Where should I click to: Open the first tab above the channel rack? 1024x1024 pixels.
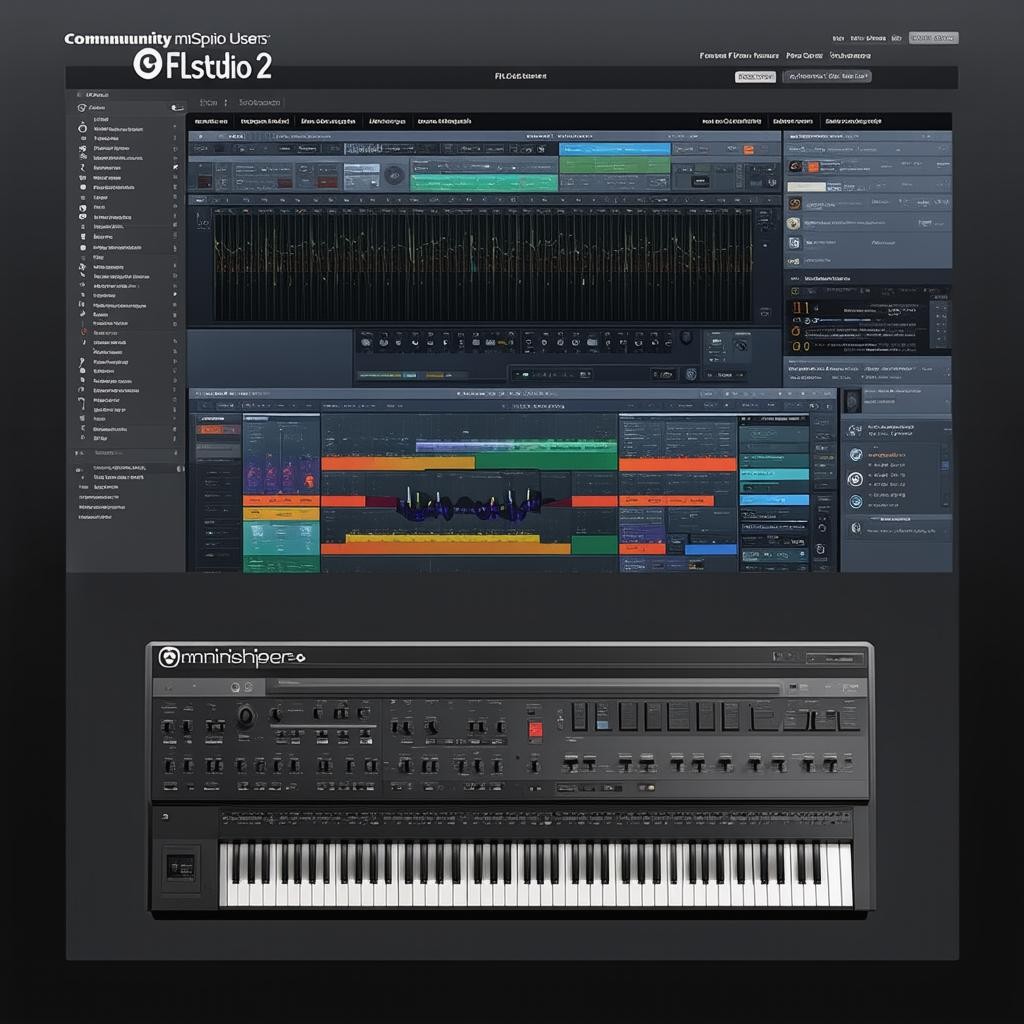point(208,102)
